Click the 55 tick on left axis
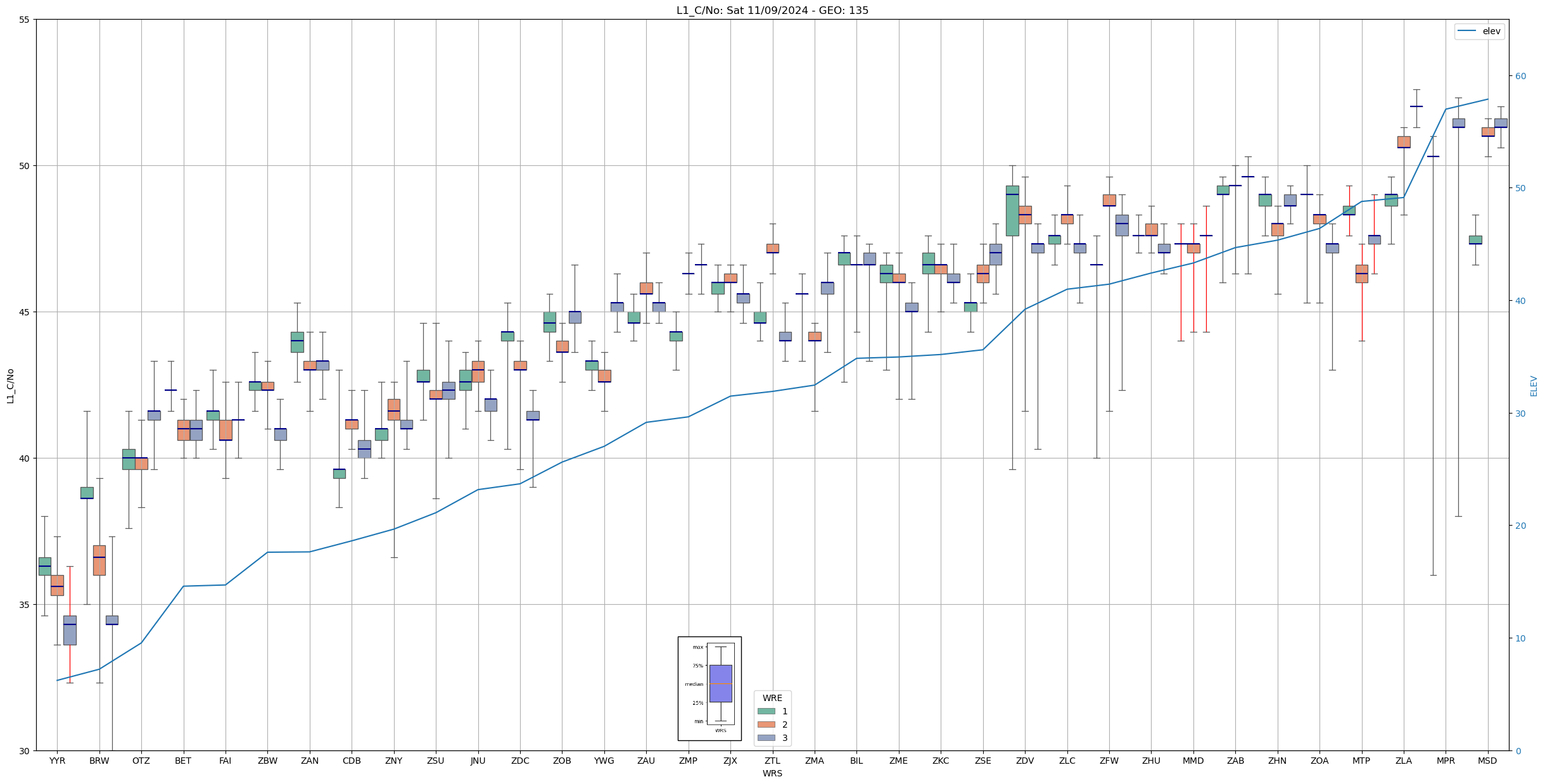Screen dimensions: 1545x784 (x=25, y=20)
